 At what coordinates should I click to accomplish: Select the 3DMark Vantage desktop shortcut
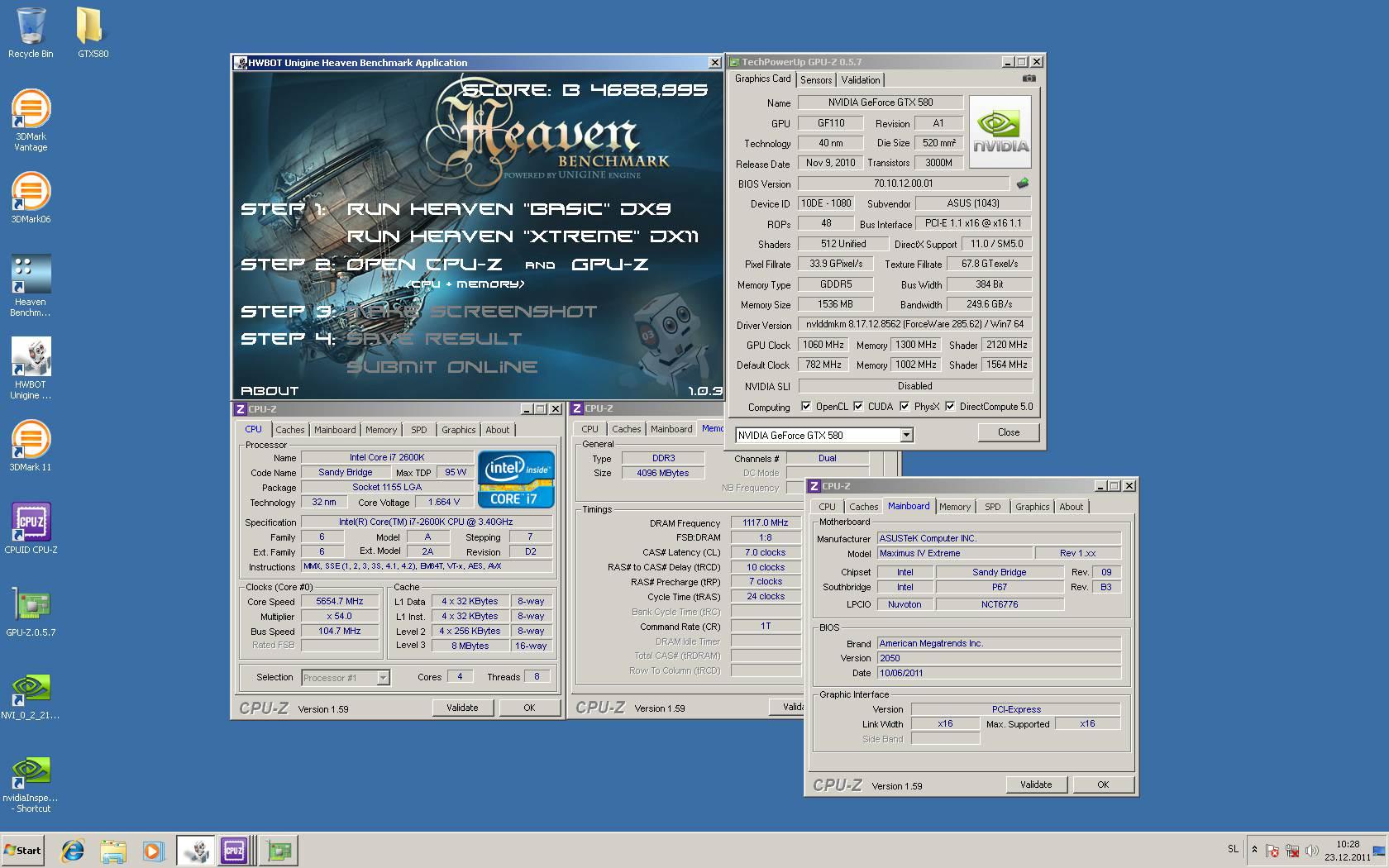point(31,120)
